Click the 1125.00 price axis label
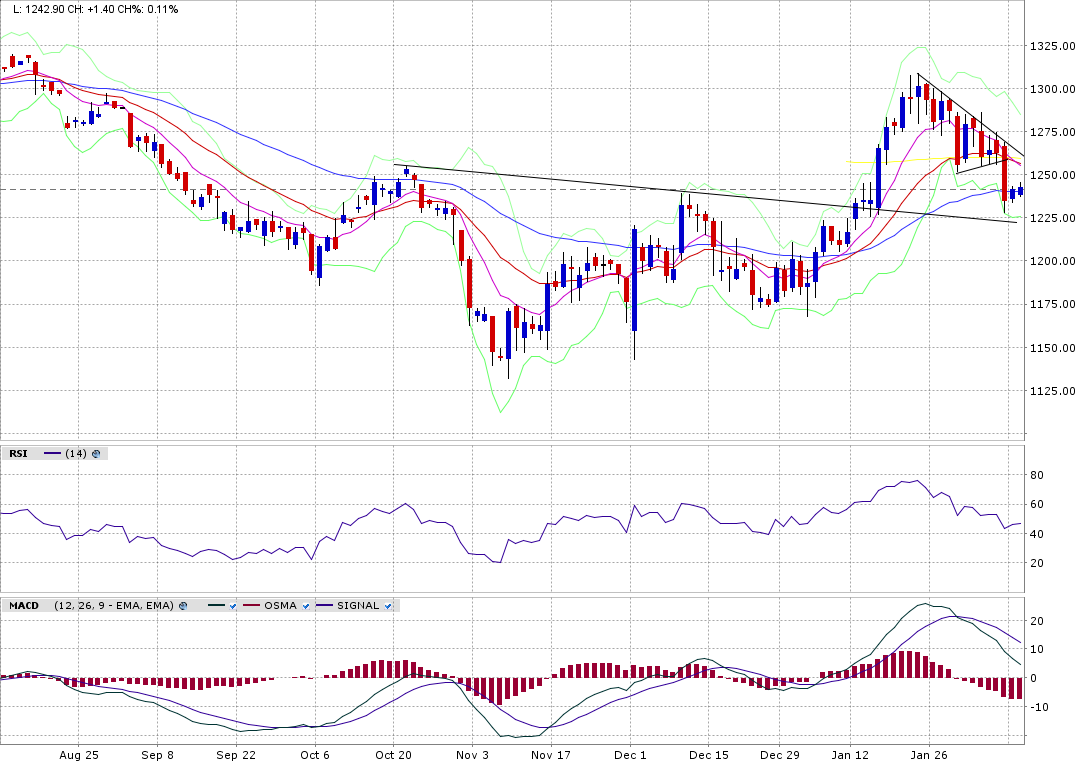 point(1051,391)
